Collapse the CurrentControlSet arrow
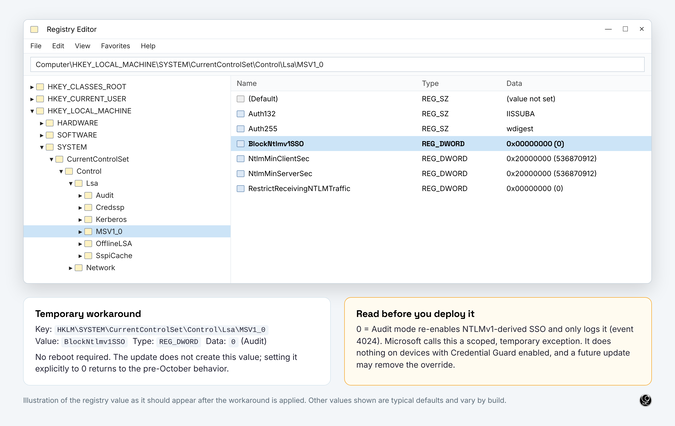Image resolution: width=675 pixels, height=426 pixels. click(51, 159)
